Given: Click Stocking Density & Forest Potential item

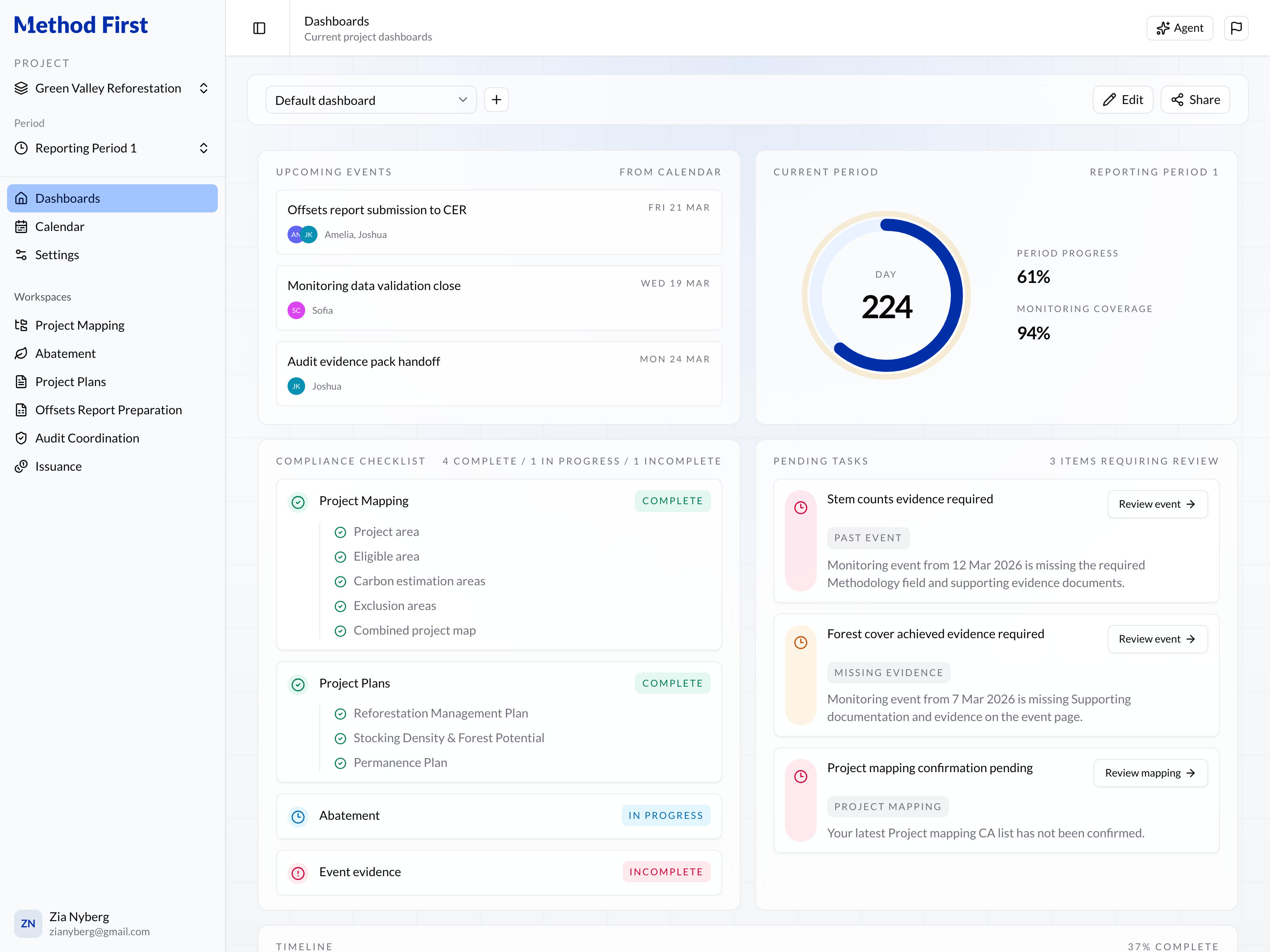Looking at the screenshot, I should click(439, 738).
